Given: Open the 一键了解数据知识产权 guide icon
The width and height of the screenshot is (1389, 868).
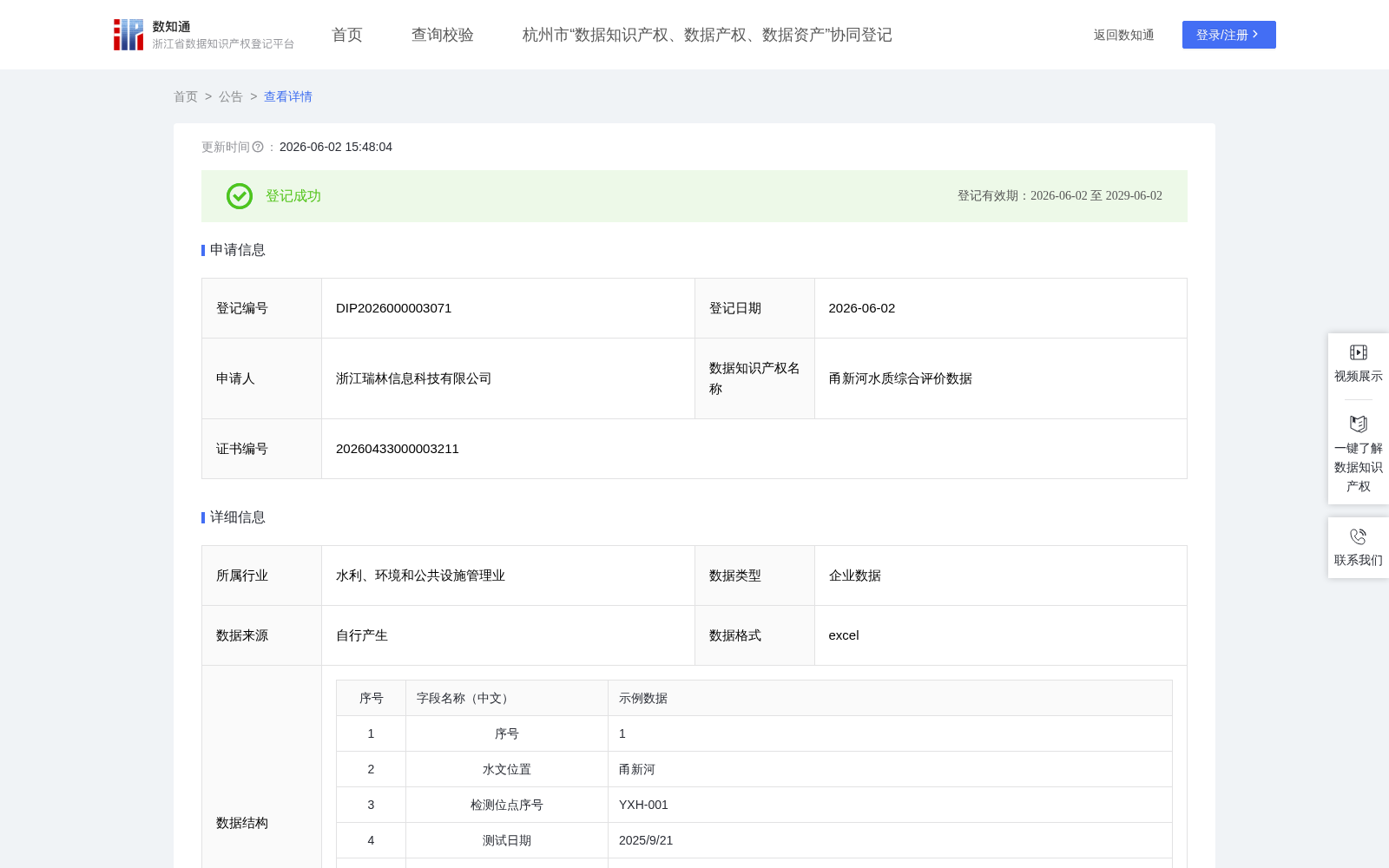Looking at the screenshot, I should (1359, 424).
